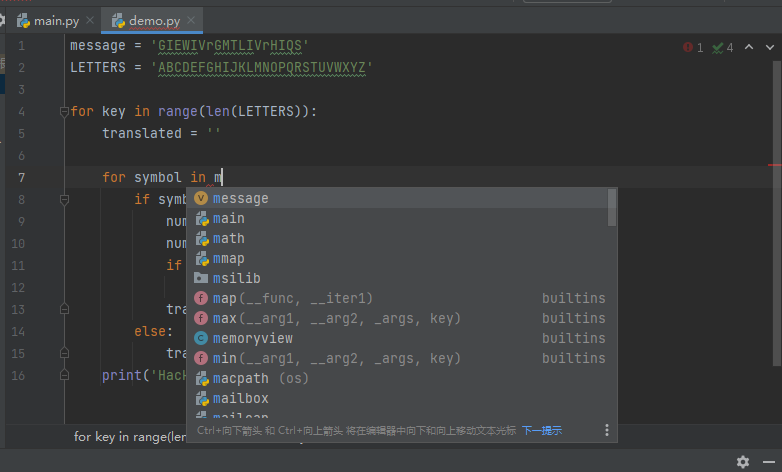Click 'symbol' on line 7
Image resolution: width=782 pixels, height=472 pixels.
coord(158,178)
